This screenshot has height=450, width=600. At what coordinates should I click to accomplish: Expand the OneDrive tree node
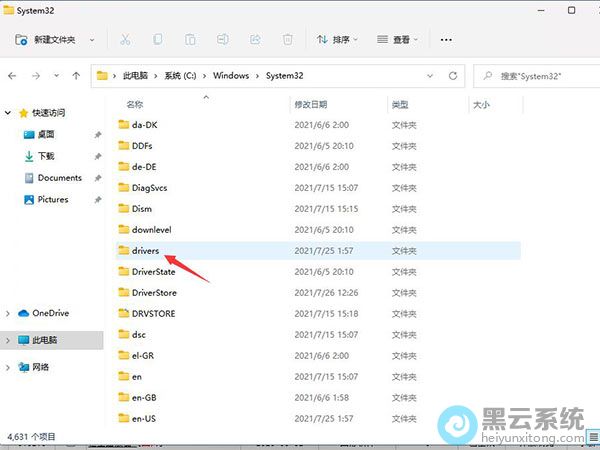click(x=9, y=313)
